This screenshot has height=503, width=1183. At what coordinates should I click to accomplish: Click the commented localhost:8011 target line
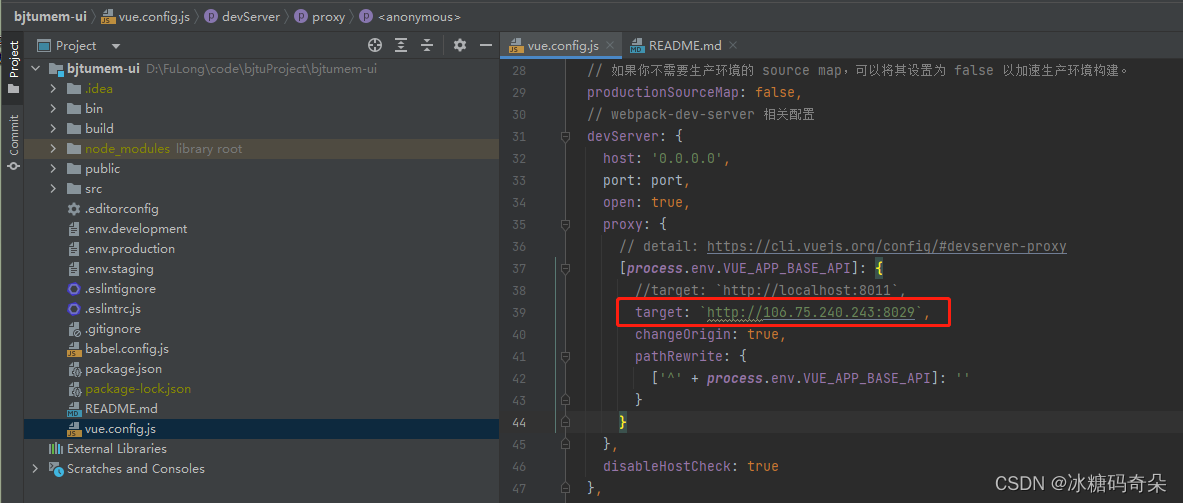click(770, 290)
